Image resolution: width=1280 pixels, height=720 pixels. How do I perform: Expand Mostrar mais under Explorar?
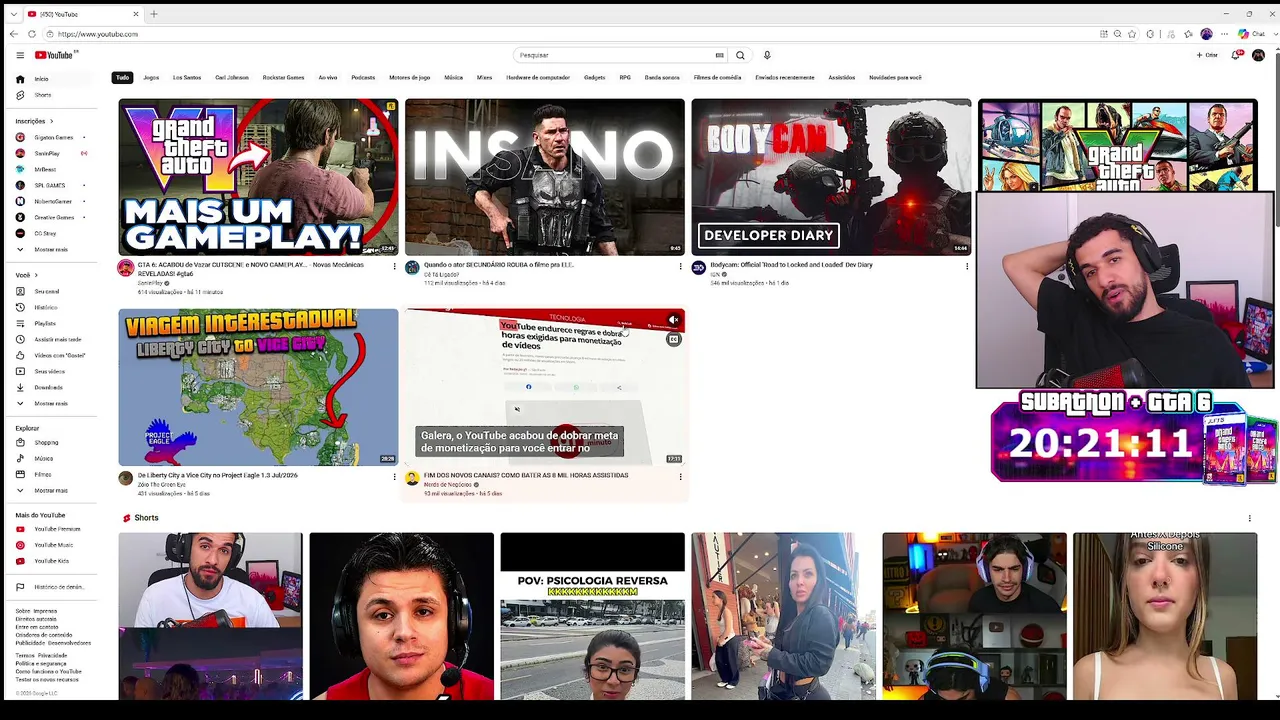[51, 490]
